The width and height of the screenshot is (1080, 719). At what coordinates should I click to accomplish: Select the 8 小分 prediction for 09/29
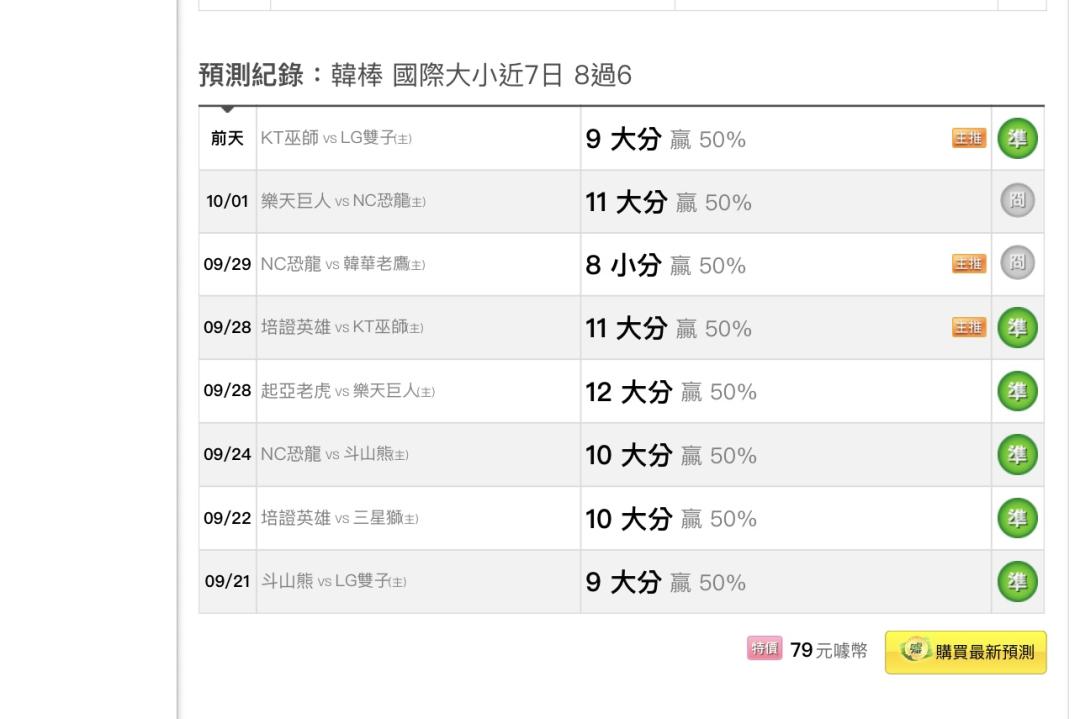(623, 265)
